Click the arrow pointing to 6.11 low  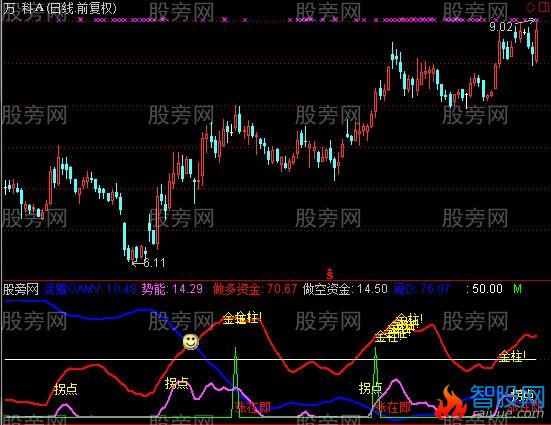(x=137, y=263)
